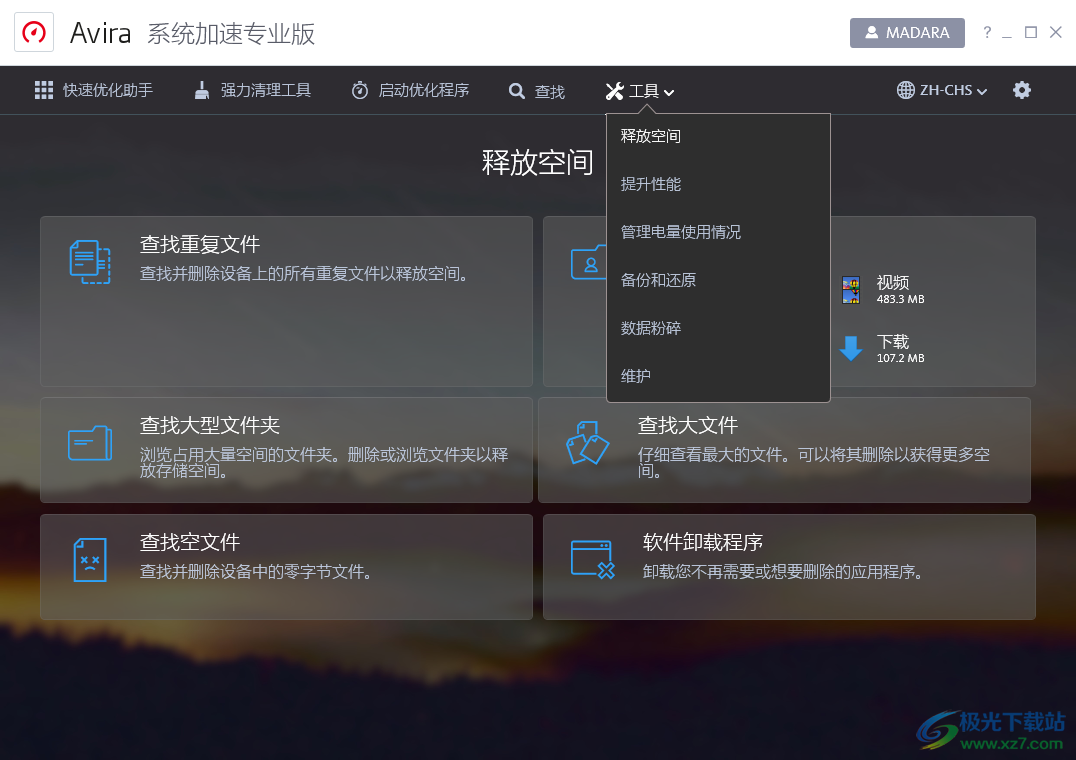Collapse the 工具 dropdown chevron
Viewport: 1076px width, 760px height.
[668, 91]
